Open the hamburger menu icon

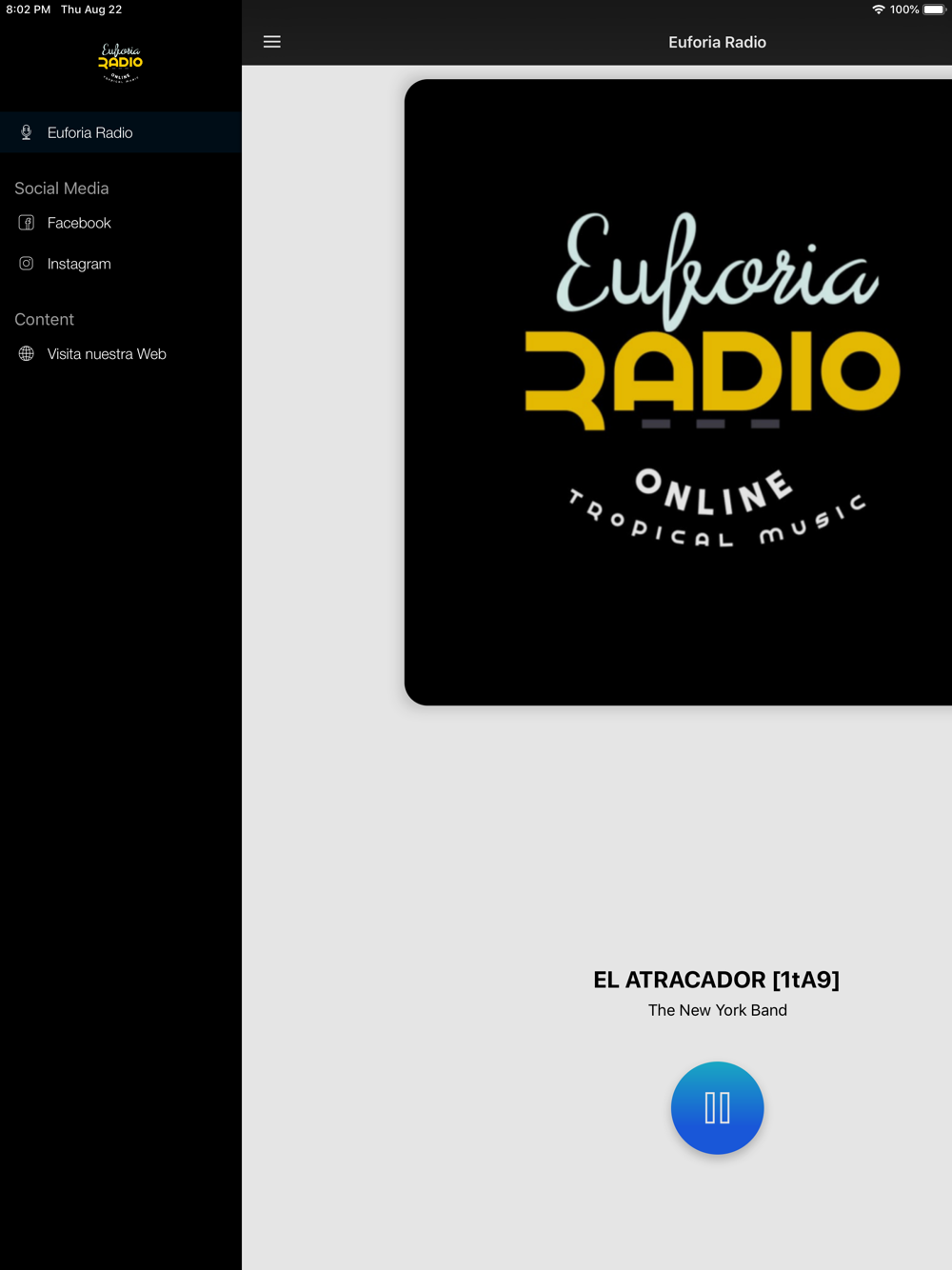pos(272,42)
